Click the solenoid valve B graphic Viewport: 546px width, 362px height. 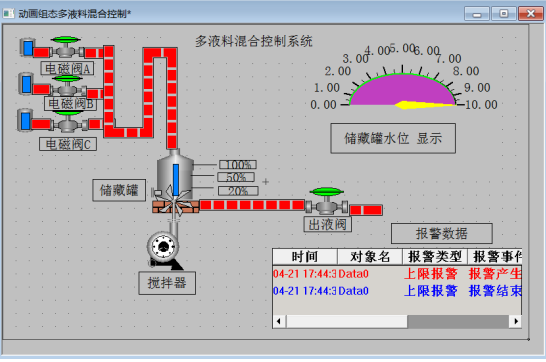(68, 86)
